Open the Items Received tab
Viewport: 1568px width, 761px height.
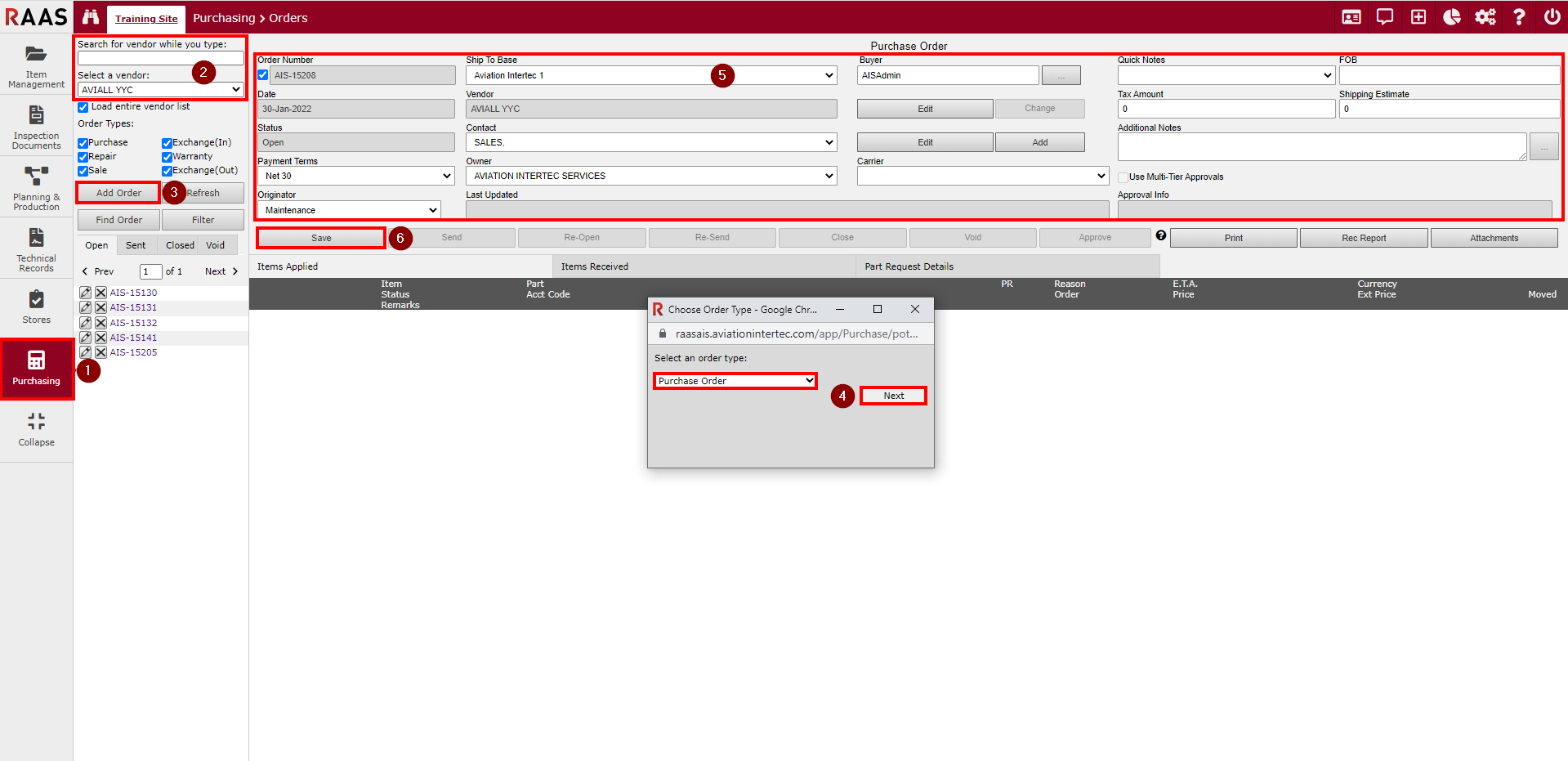pyautogui.click(x=594, y=266)
